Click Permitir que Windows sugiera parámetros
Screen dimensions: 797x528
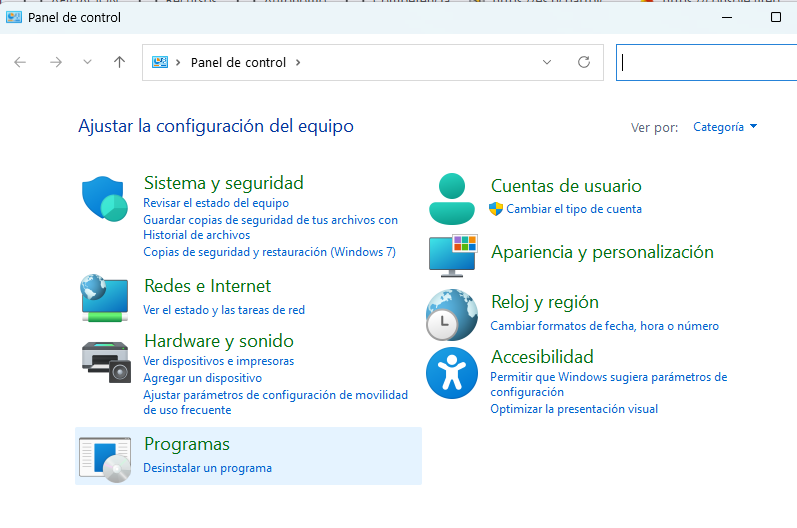point(608,384)
